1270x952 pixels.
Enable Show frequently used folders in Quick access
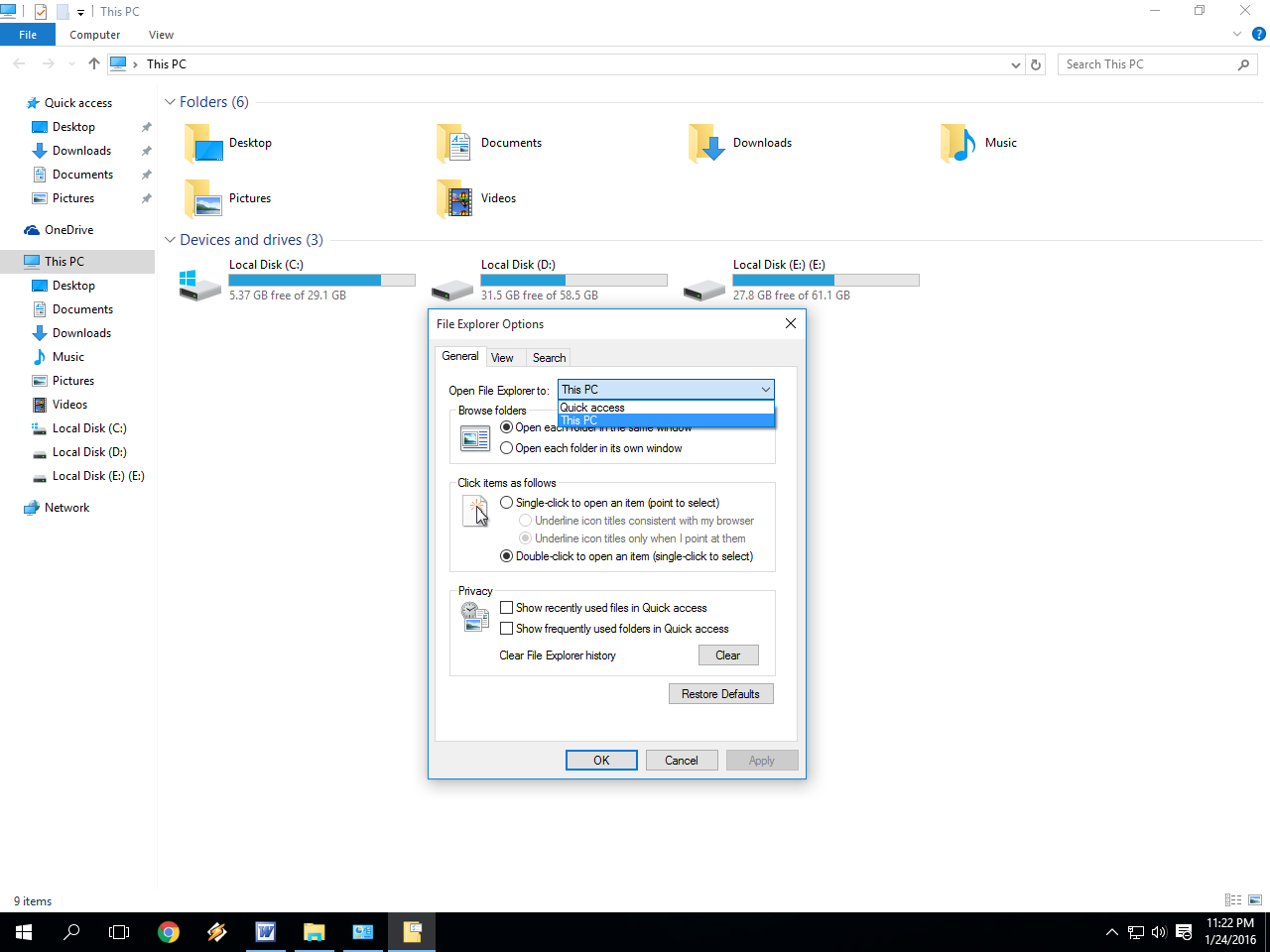506,629
